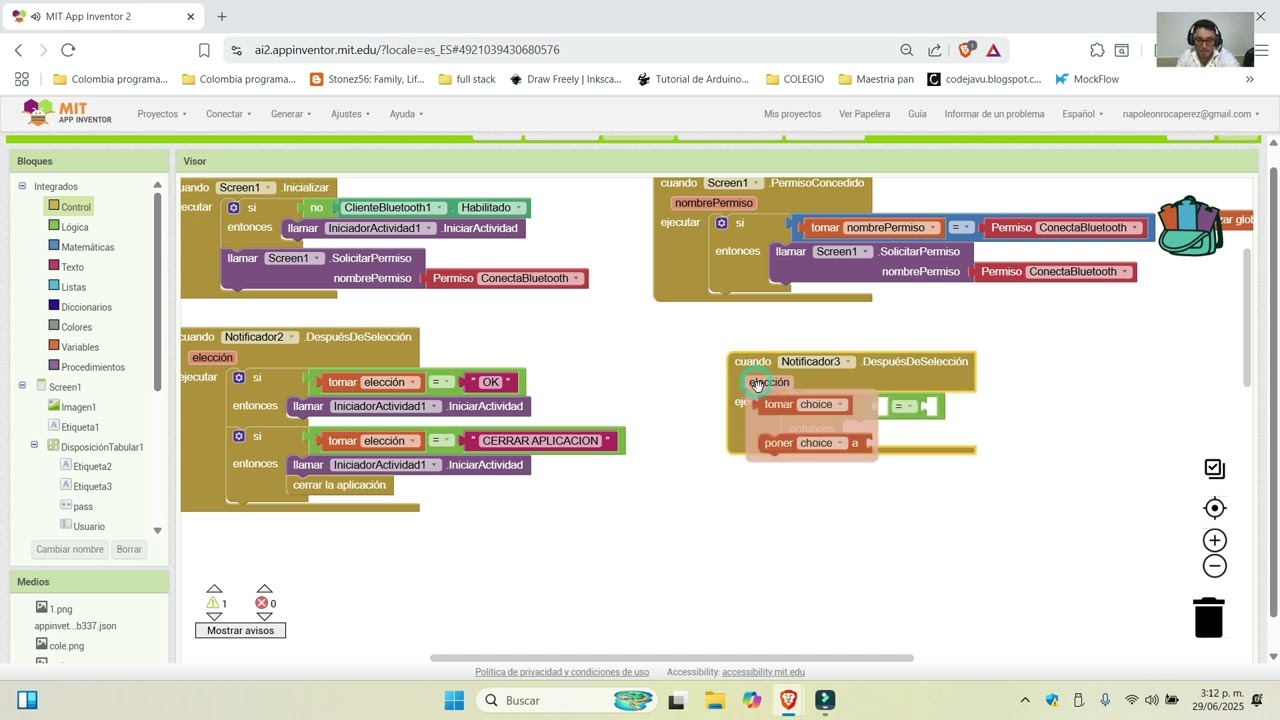Zoom in the blocks workspace
This screenshot has width=1280, height=720.
click(1214, 541)
